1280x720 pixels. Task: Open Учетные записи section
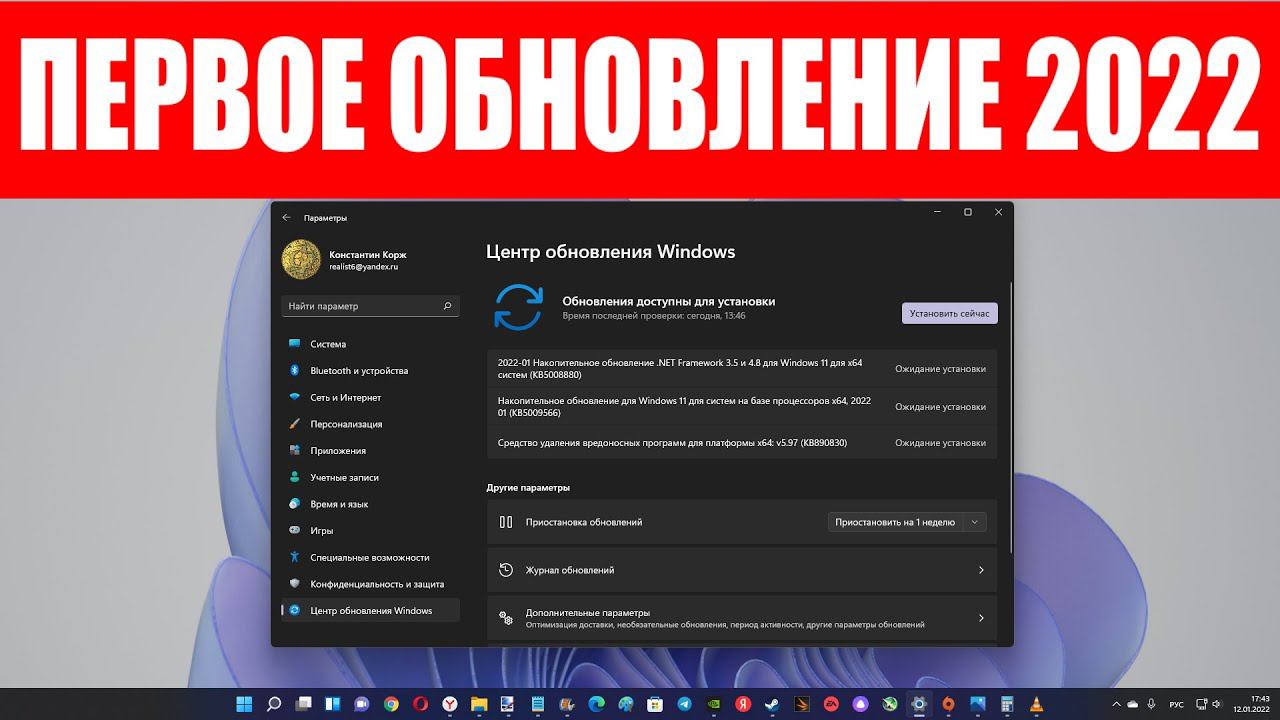pyautogui.click(x=371, y=477)
